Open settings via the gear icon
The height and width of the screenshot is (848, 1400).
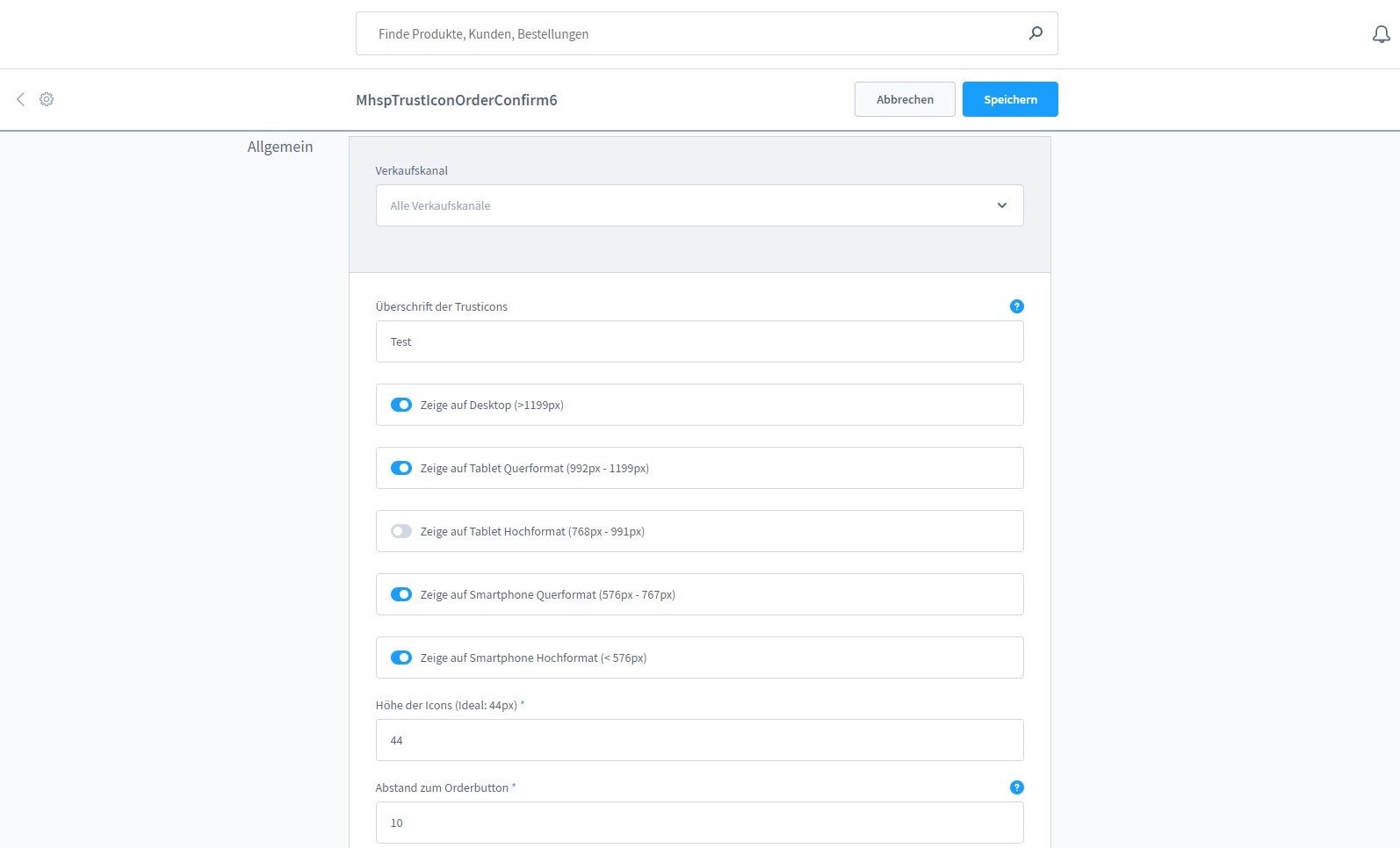pos(47,99)
